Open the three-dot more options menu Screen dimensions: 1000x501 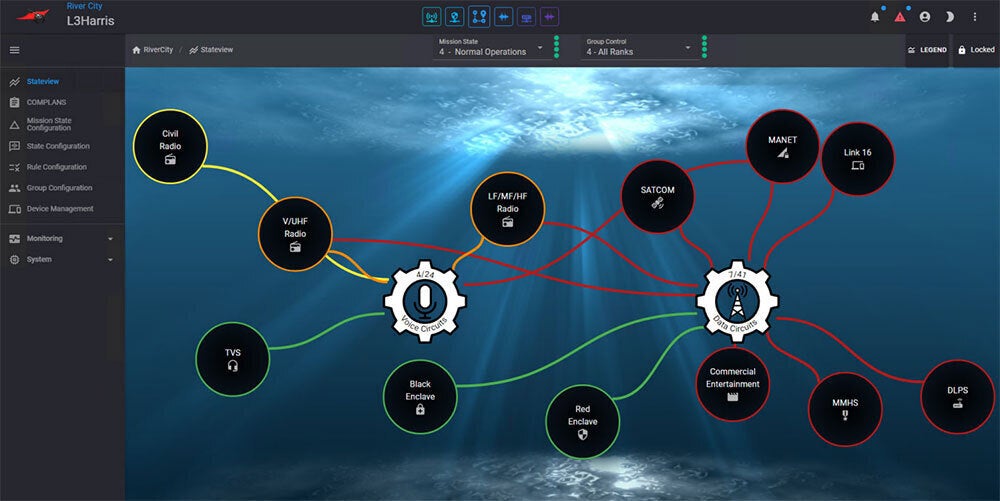tap(974, 17)
